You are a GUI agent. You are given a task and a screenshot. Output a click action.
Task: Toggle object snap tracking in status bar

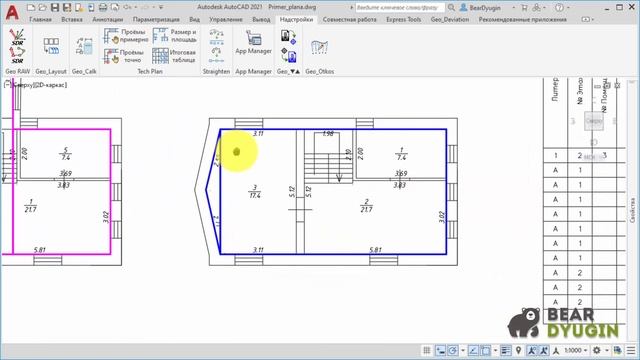(x=473, y=351)
